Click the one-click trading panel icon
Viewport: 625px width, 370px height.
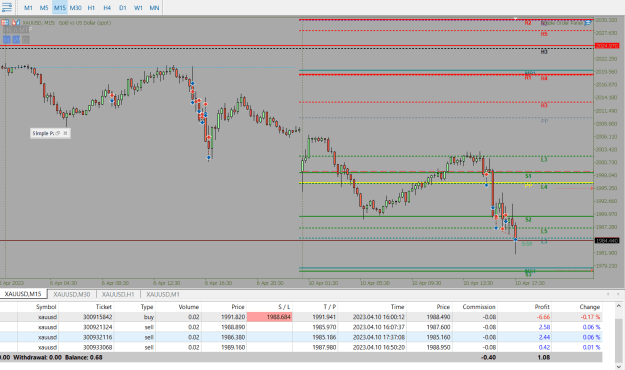tap(5, 23)
